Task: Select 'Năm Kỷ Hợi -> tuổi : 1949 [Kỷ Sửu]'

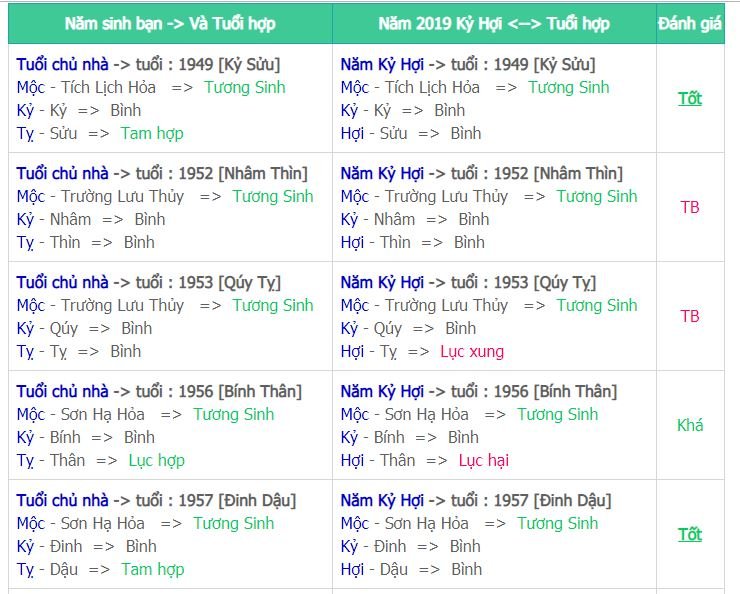Action: 468,65
